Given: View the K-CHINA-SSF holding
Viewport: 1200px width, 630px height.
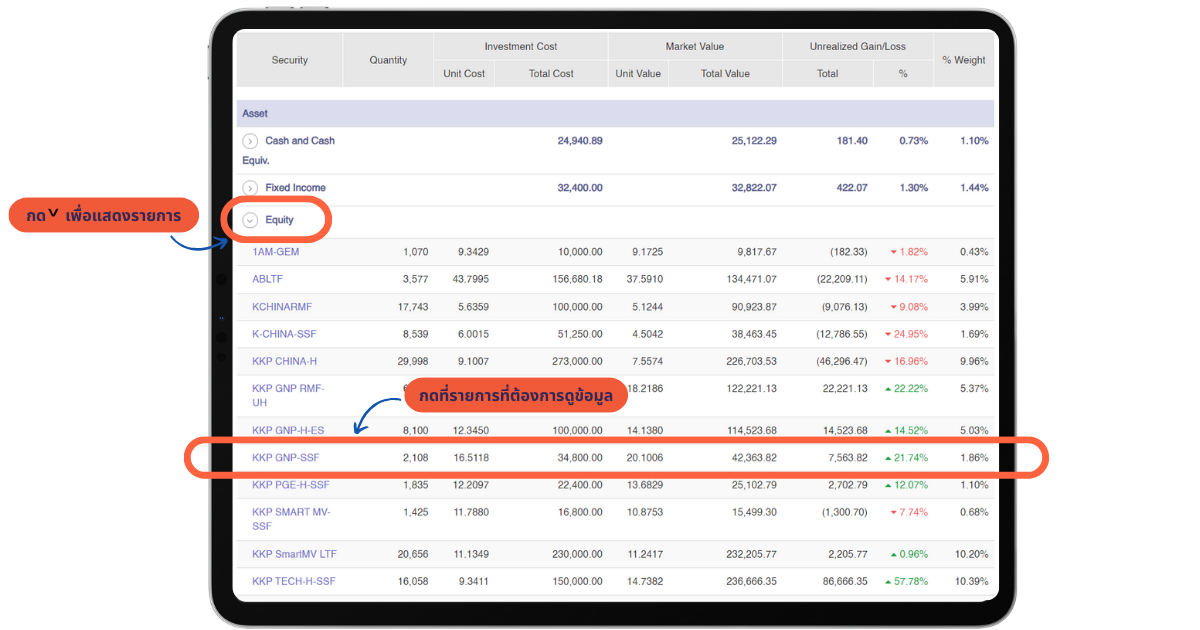Looking at the screenshot, I should point(284,334).
